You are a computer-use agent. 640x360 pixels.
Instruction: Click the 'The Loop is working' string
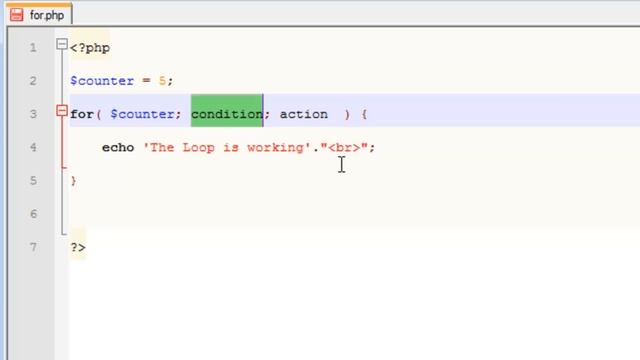(227, 147)
